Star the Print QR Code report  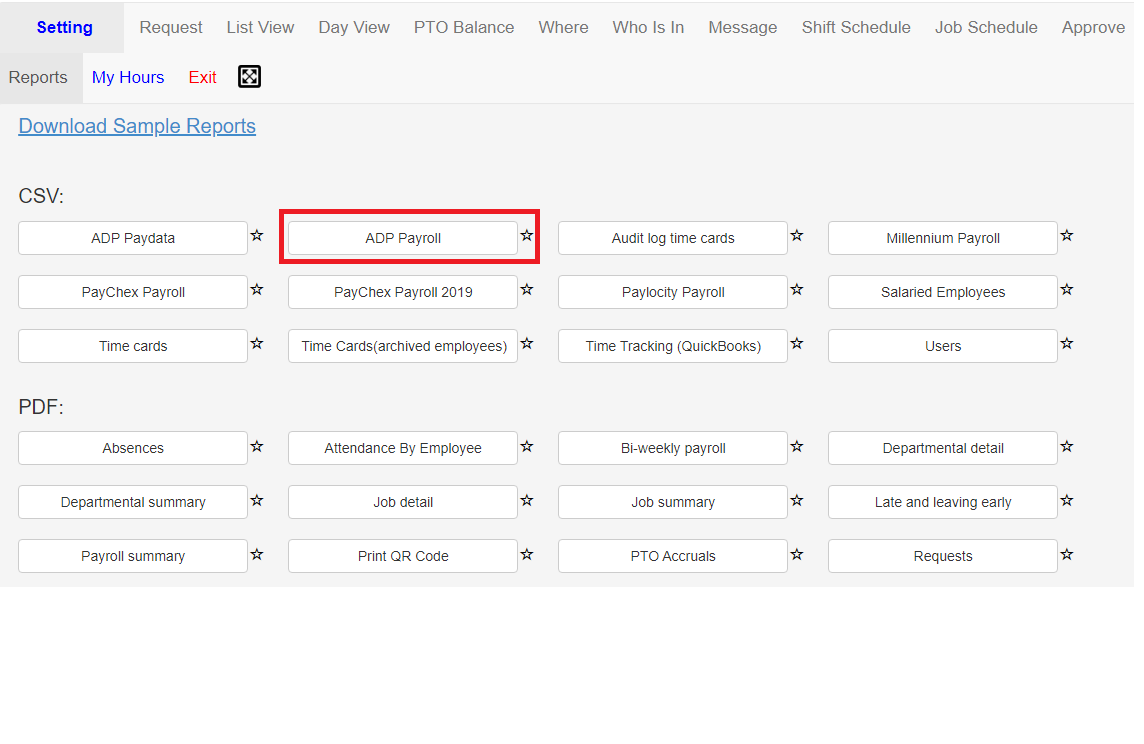527,554
